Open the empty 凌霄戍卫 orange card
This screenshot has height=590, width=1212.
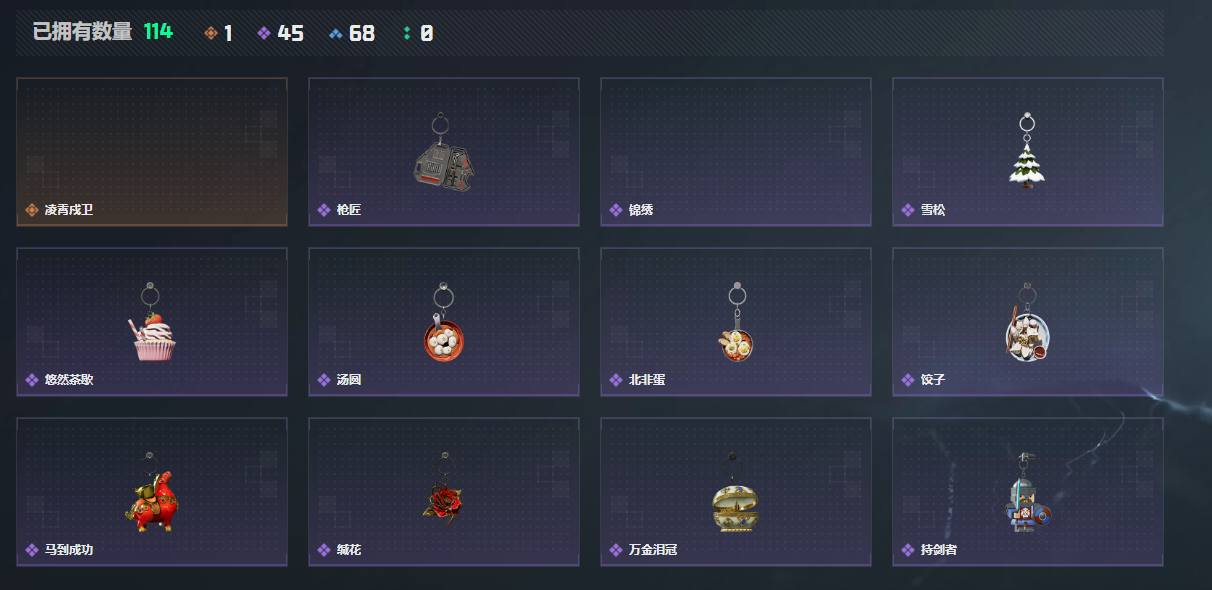point(152,152)
